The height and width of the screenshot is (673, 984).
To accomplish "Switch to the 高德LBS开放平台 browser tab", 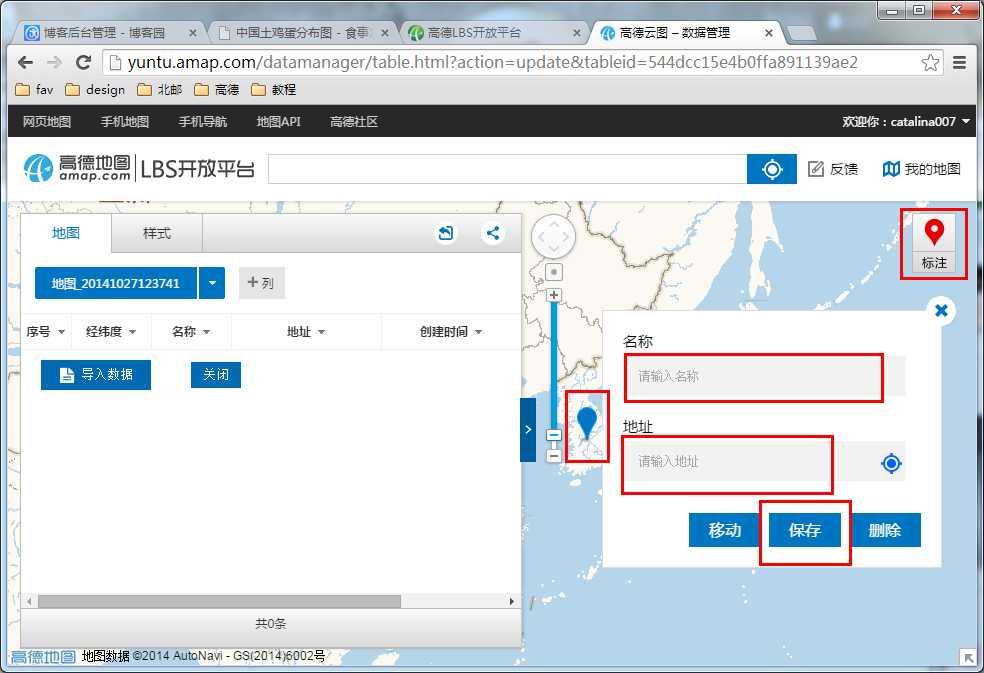I will [493, 33].
